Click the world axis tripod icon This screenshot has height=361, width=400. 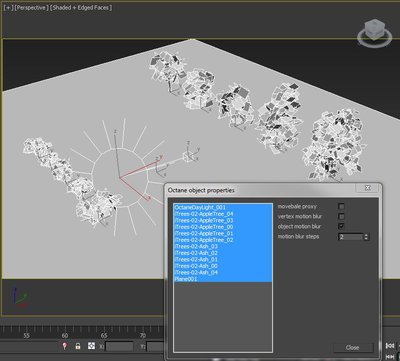point(19,297)
